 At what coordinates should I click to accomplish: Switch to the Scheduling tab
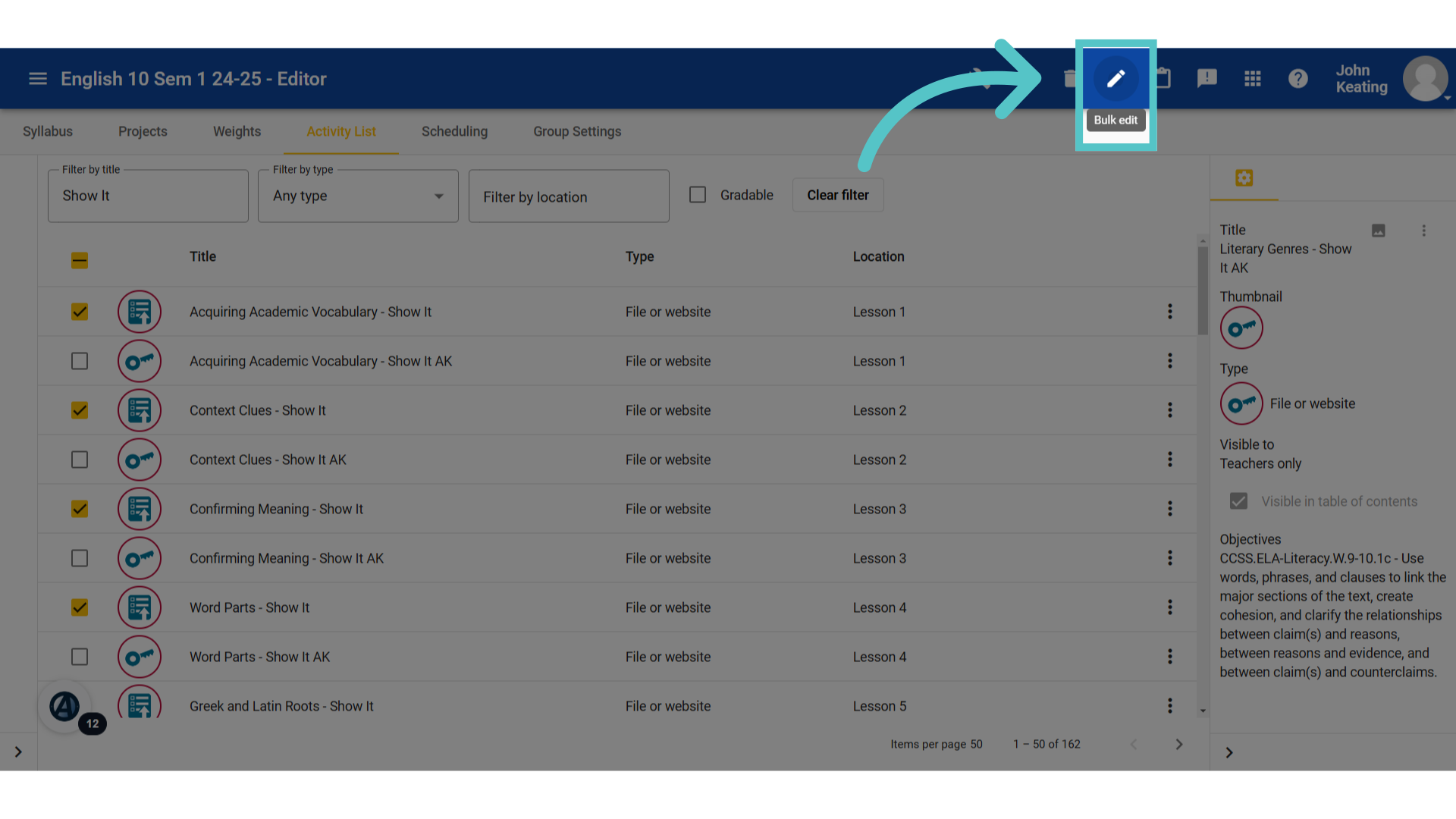(454, 131)
